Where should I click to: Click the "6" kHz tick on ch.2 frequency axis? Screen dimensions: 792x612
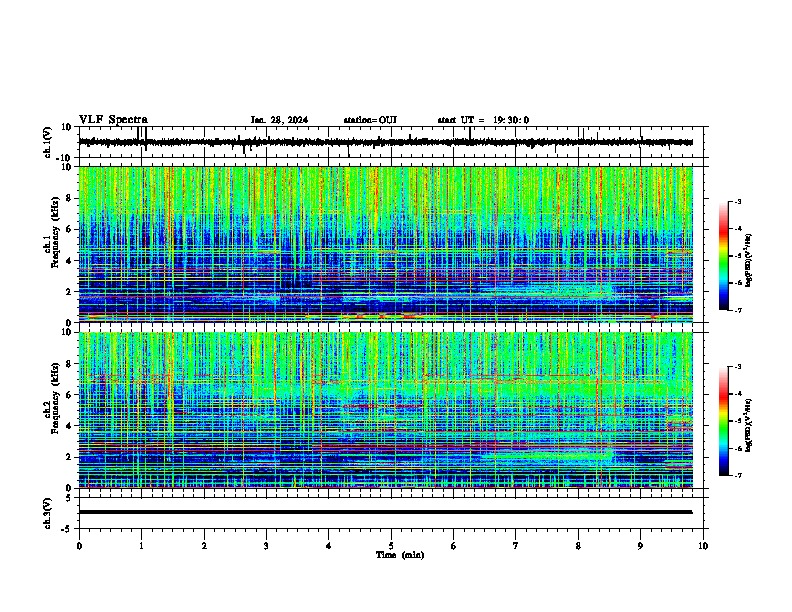click(69, 395)
